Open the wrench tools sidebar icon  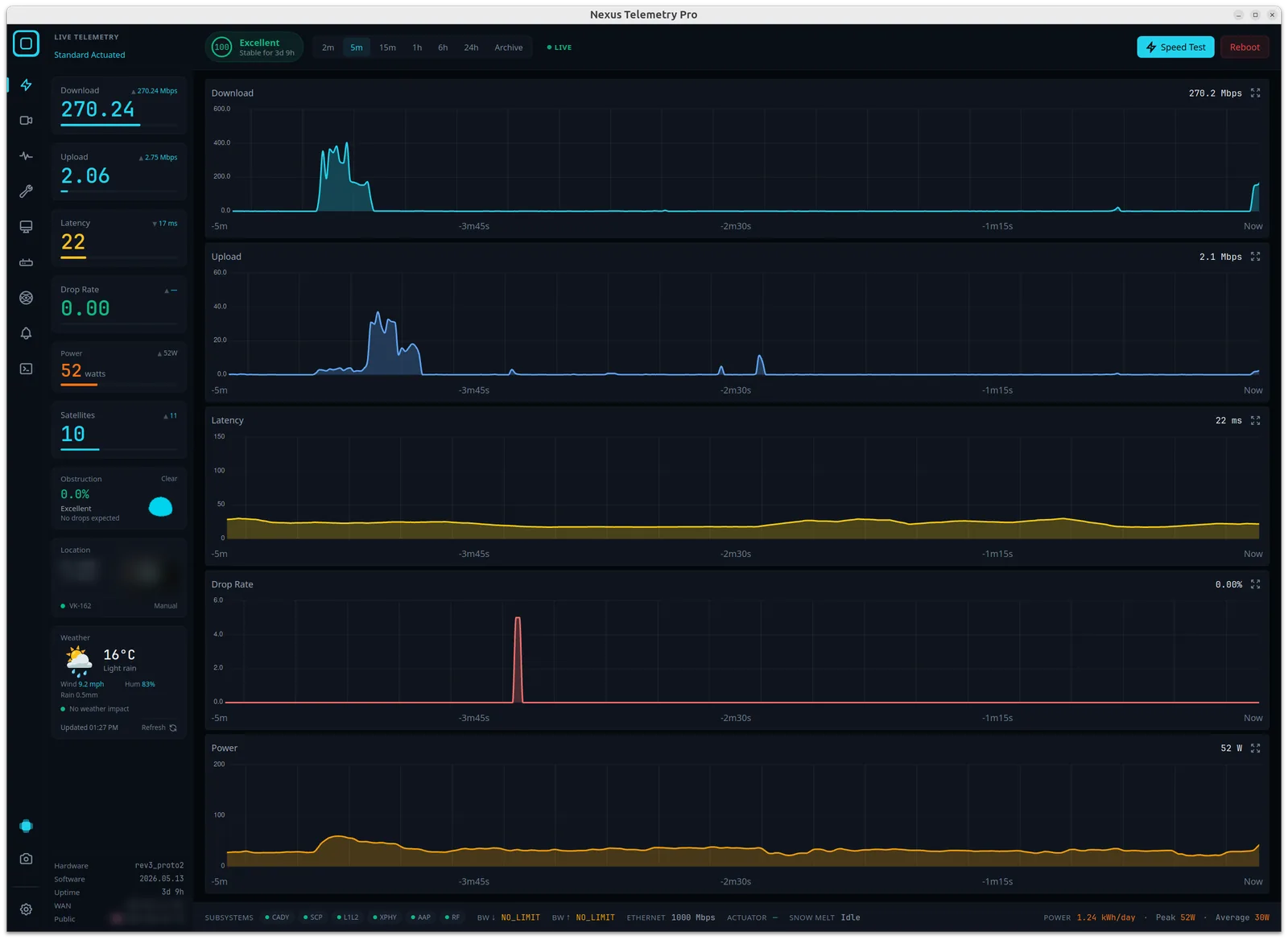(x=26, y=191)
